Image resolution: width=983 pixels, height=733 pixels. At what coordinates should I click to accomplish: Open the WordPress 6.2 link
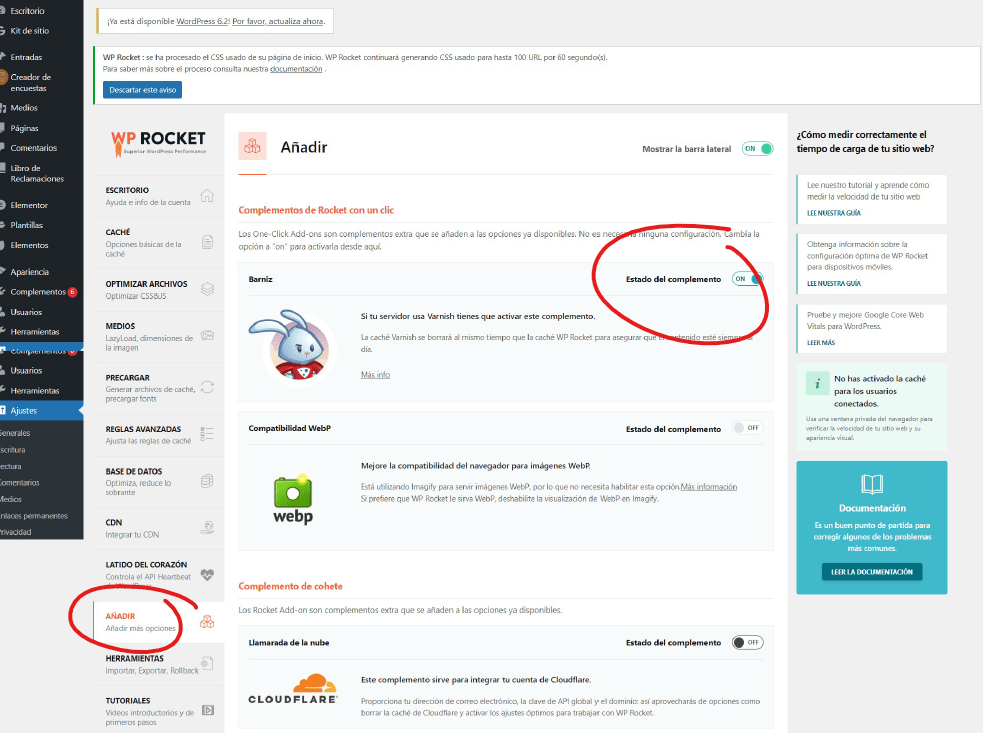pos(203,21)
